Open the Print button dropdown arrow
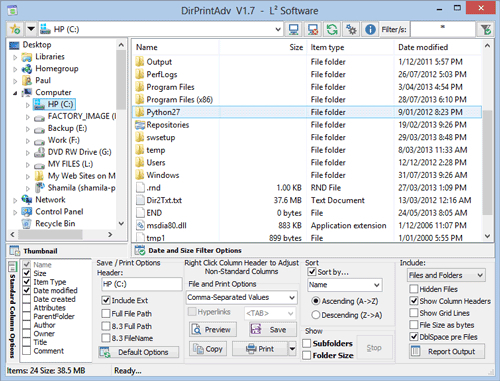 tap(292, 349)
